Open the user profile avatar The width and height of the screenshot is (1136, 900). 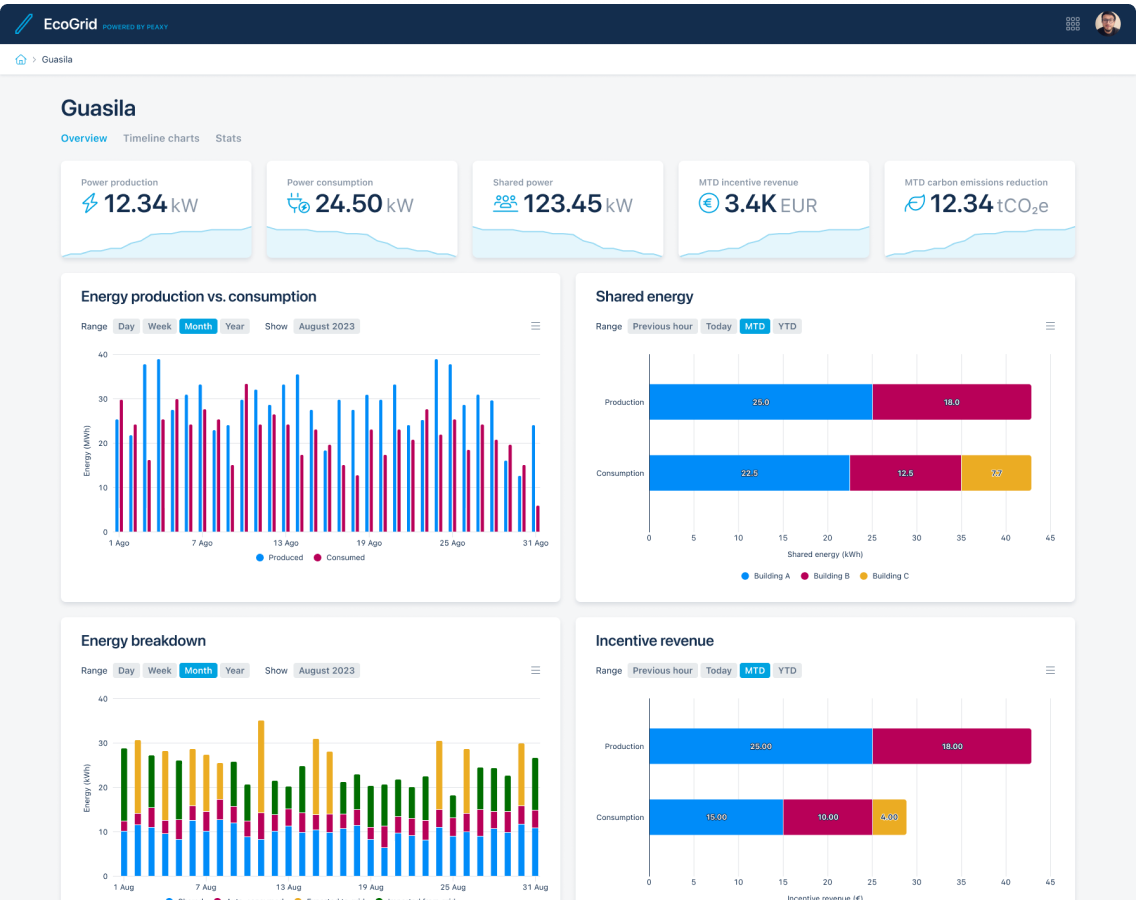[1108, 23]
